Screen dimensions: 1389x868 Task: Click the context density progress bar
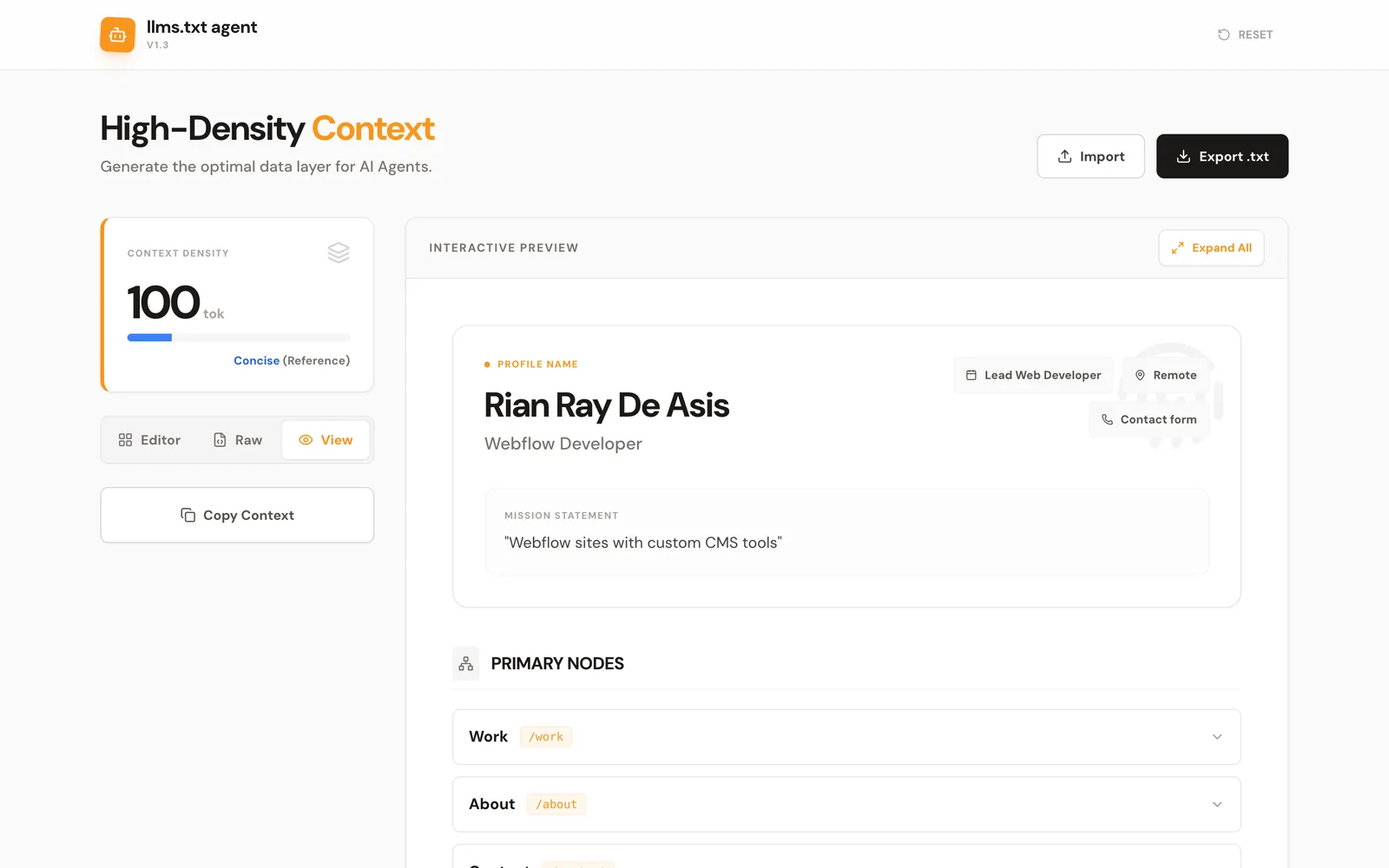[x=239, y=338]
